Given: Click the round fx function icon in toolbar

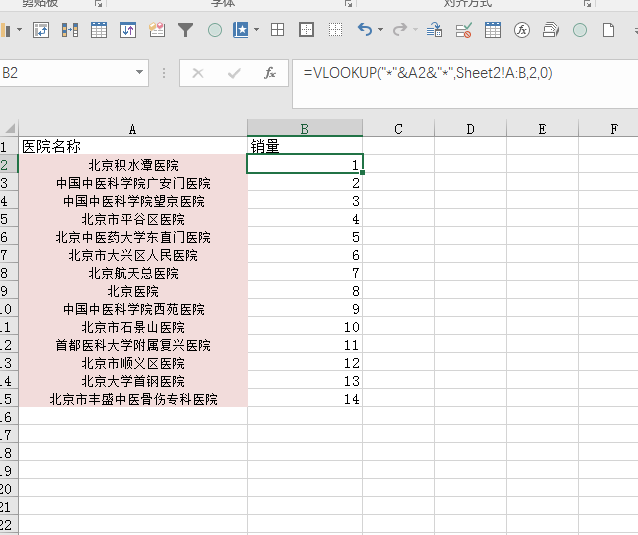Looking at the screenshot, I should click(x=521, y=30).
